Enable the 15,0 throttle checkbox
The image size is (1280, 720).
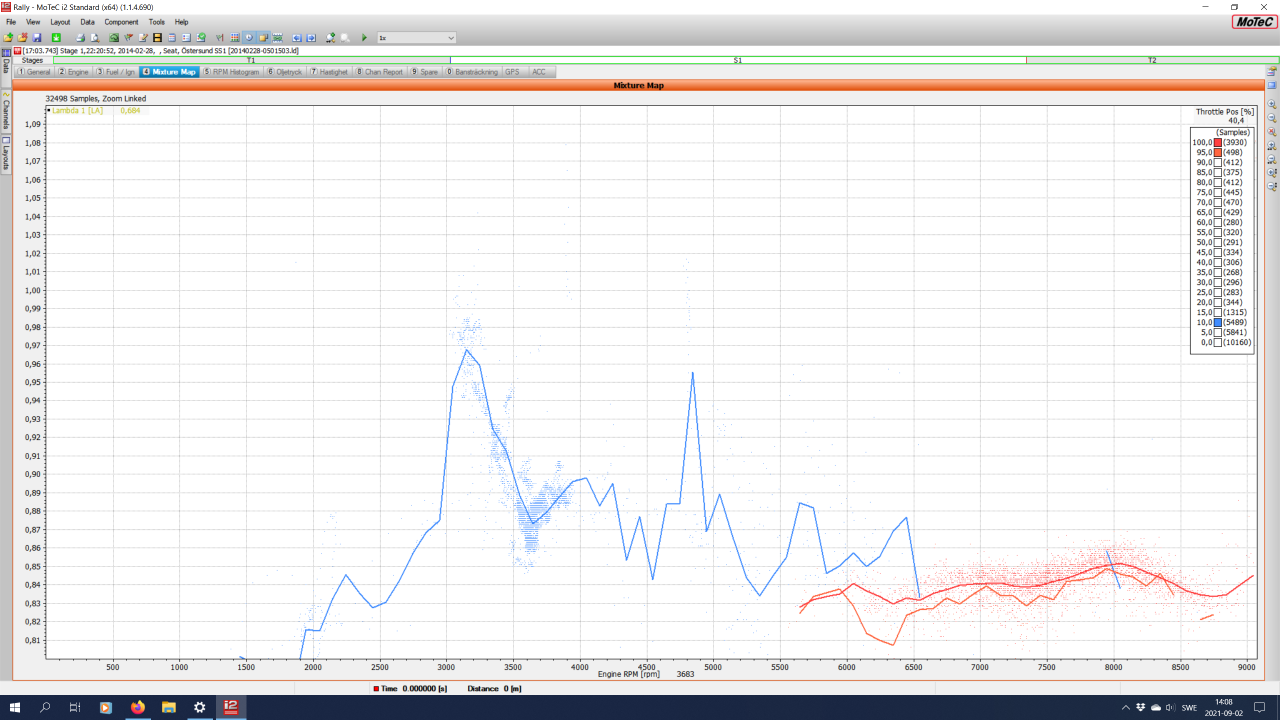(1217, 312)
